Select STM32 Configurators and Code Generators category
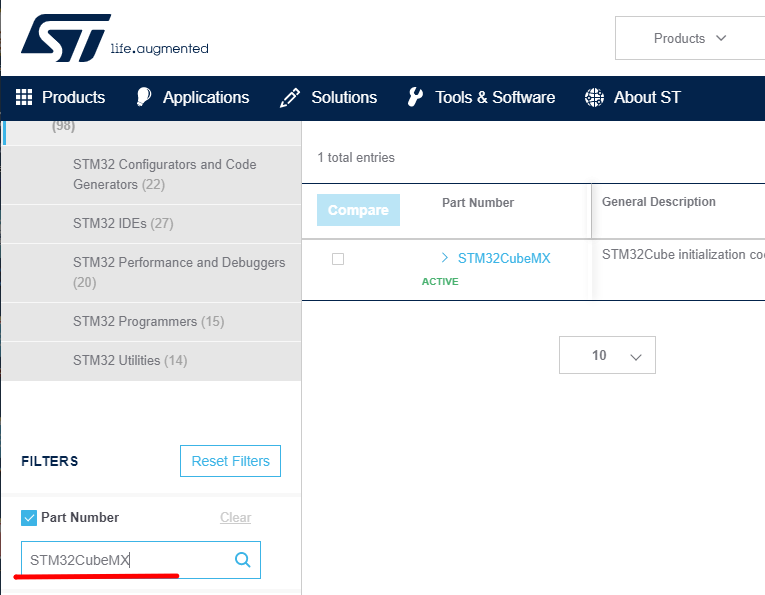The image size is (765, 595). (x=164, y=174)
